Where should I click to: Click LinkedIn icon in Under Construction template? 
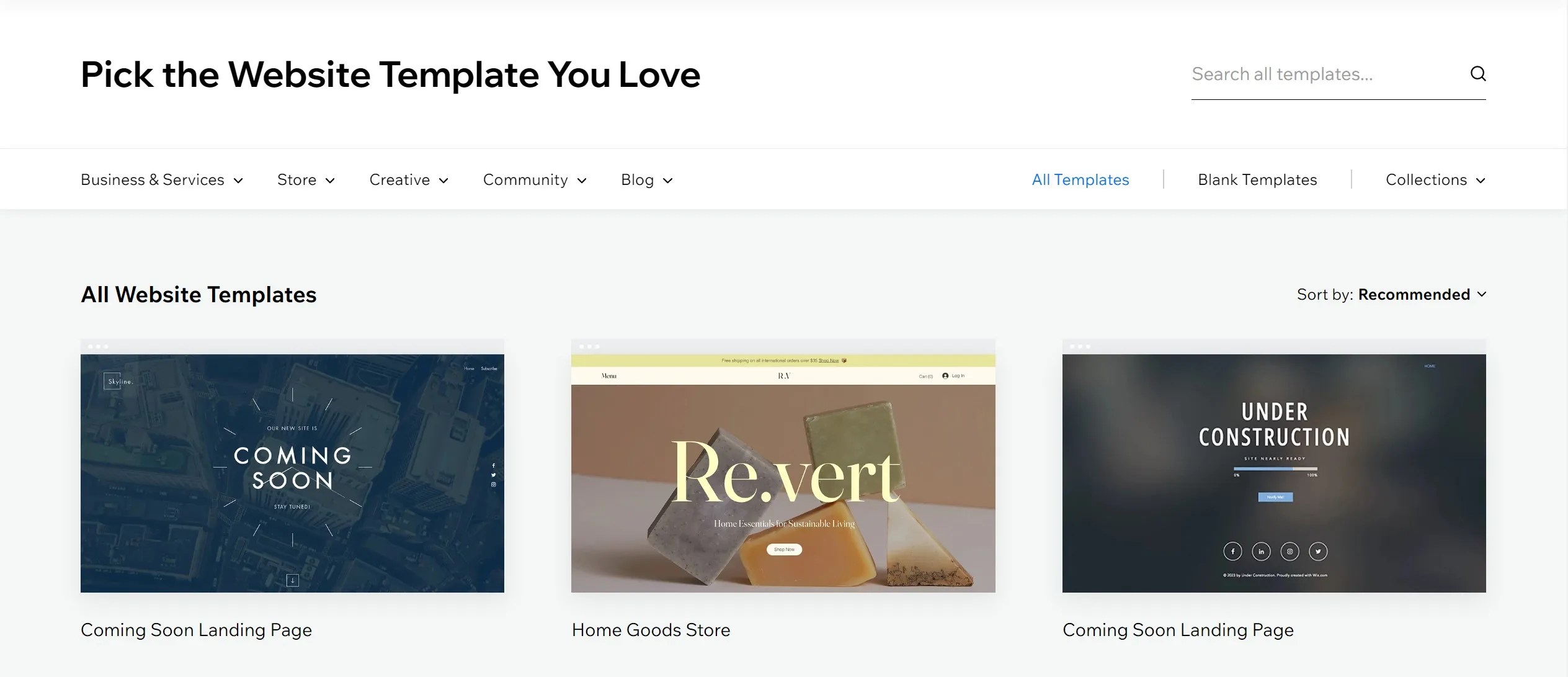click(x=1261, y=551)
